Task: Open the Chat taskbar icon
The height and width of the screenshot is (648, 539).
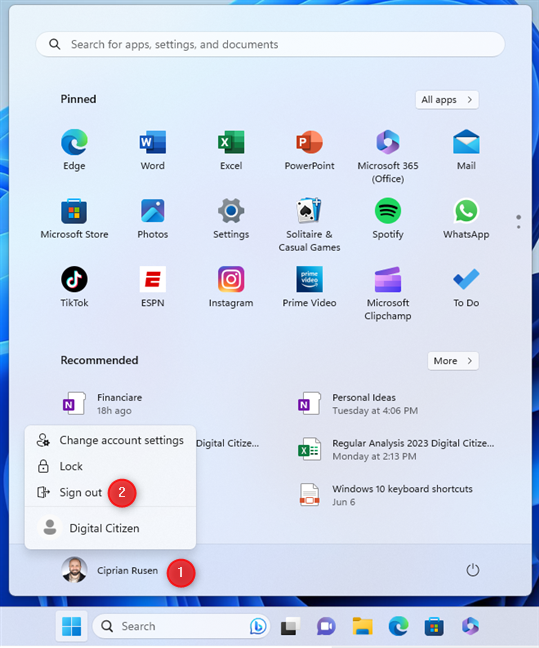Action: [x=326, y=627]
